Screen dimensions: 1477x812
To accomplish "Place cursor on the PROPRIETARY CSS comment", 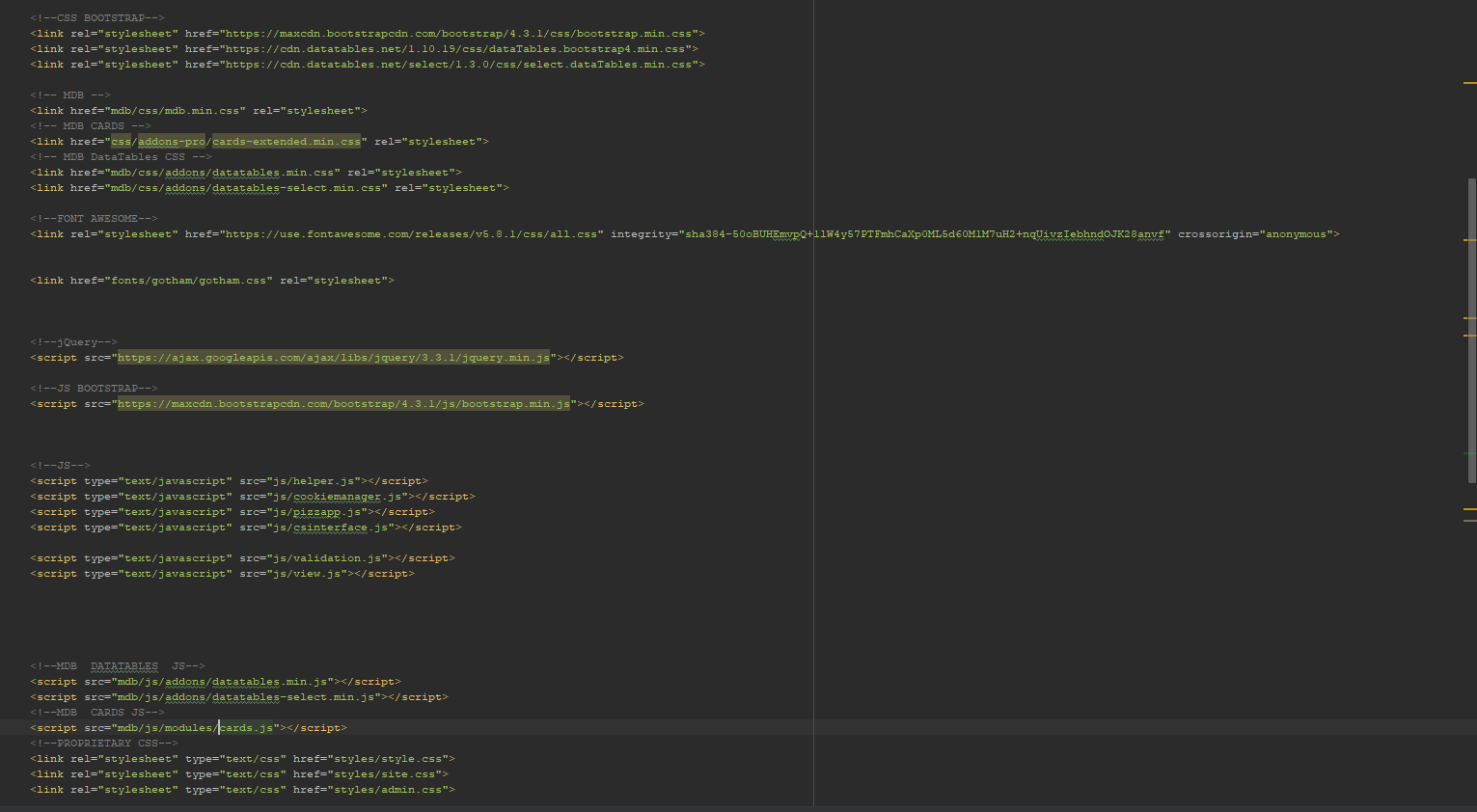I will (104, 744).
